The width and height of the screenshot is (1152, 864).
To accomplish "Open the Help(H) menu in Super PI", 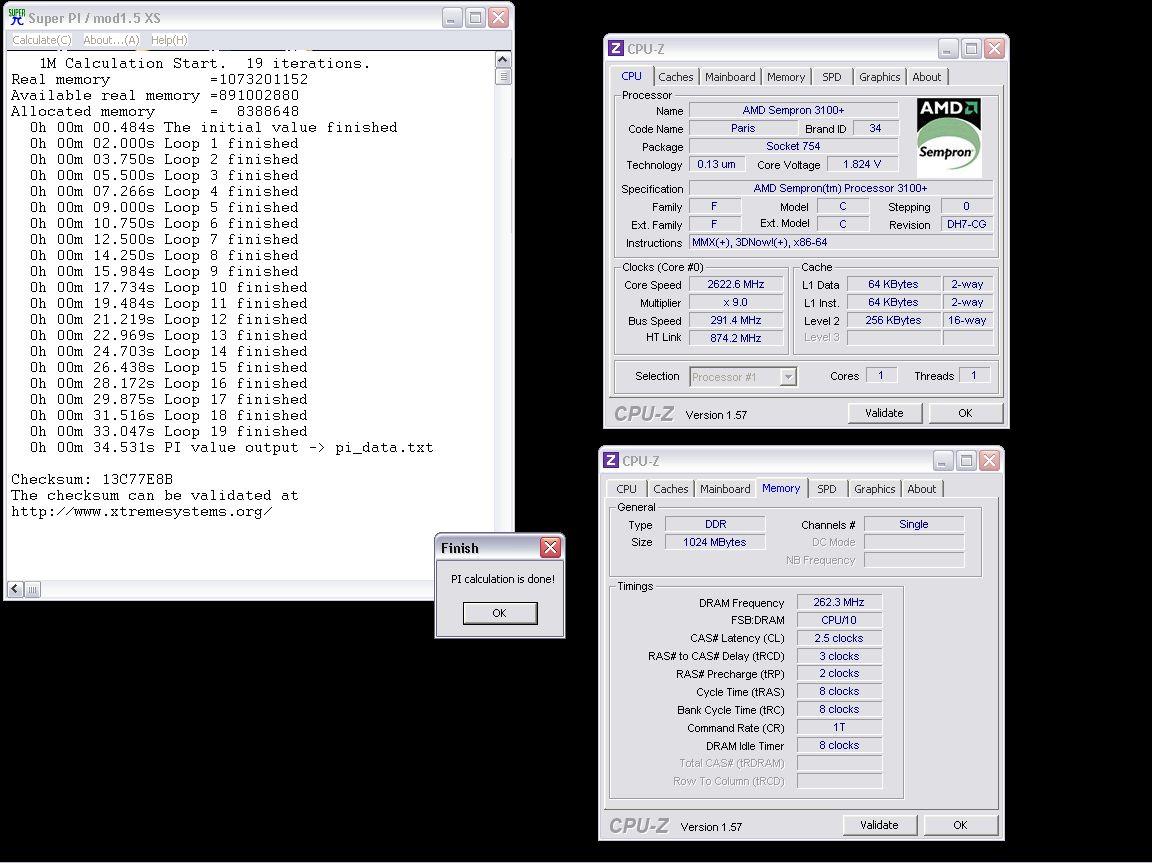I will pos(168,40).
